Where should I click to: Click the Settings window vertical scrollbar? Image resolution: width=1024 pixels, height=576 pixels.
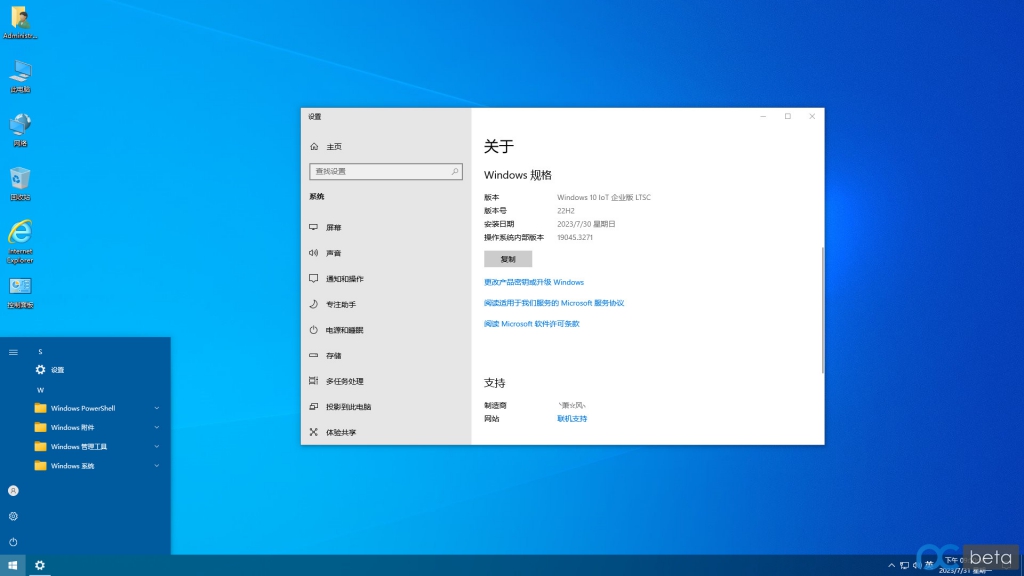point(822,310)
